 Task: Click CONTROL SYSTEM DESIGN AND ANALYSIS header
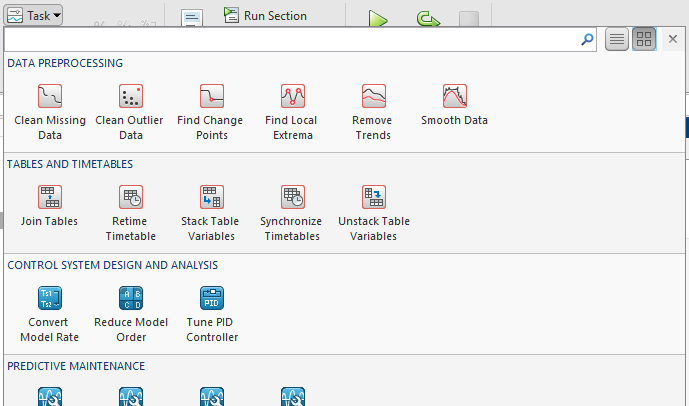pos(112,265)
